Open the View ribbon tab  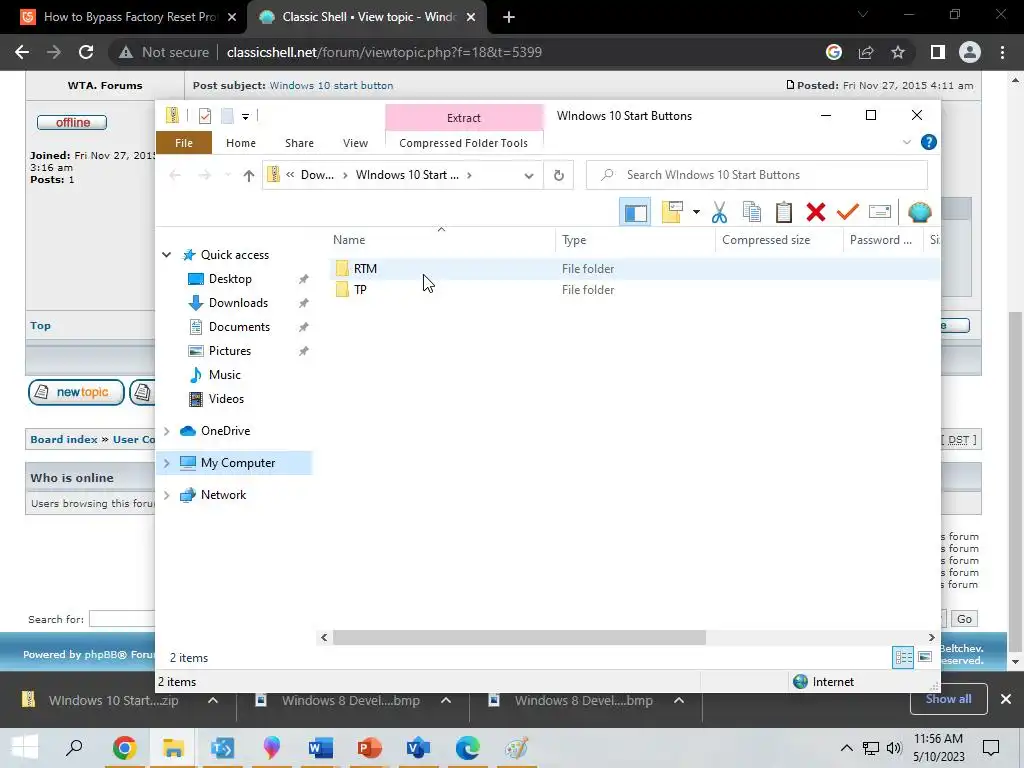355,143
